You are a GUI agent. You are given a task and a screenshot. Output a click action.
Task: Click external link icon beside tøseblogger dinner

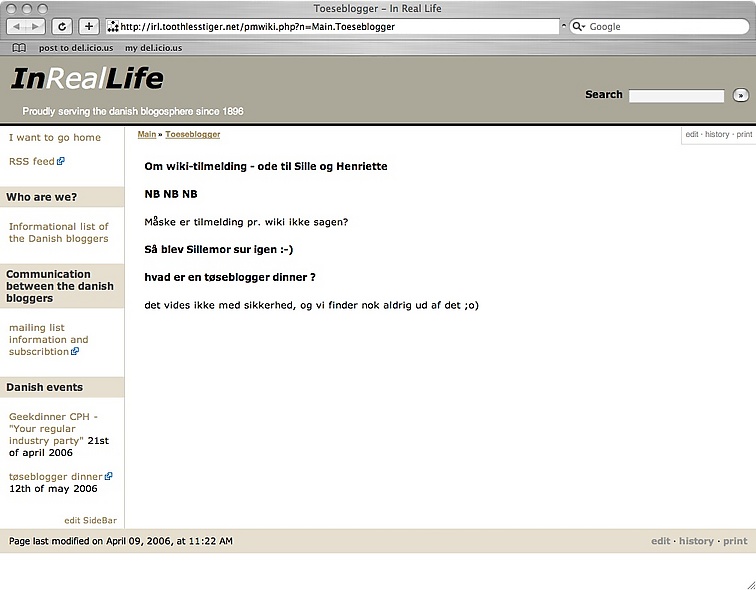[108, 476]
